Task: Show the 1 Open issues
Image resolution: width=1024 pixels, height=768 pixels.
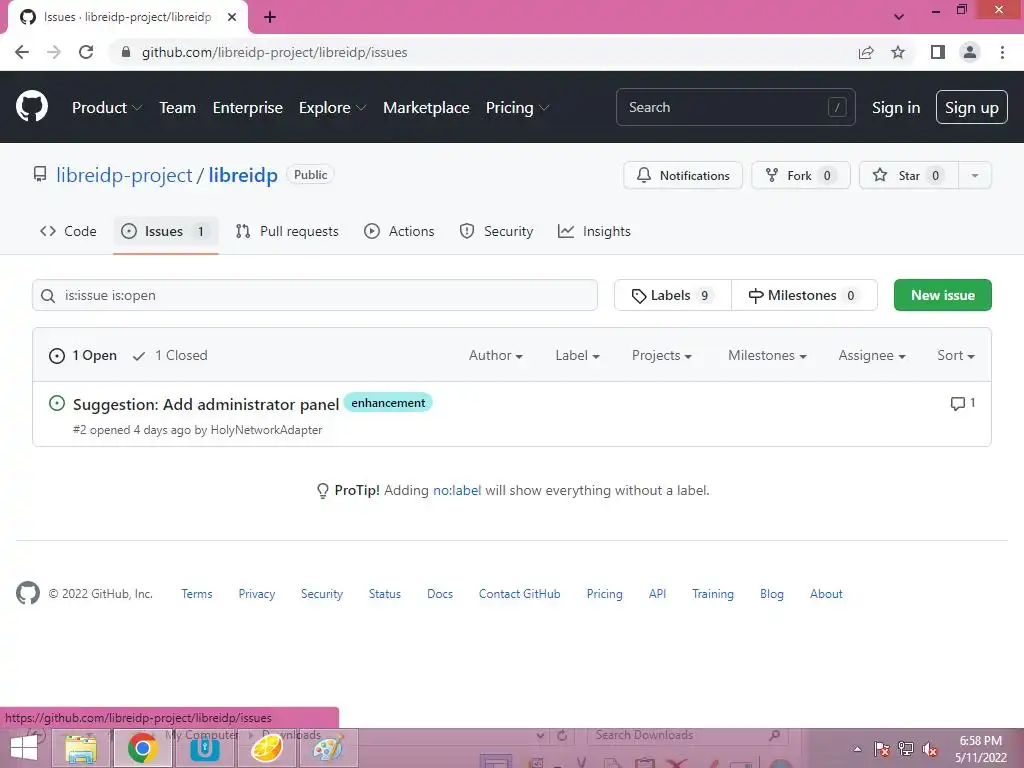Action: click(x=83, y=355)
